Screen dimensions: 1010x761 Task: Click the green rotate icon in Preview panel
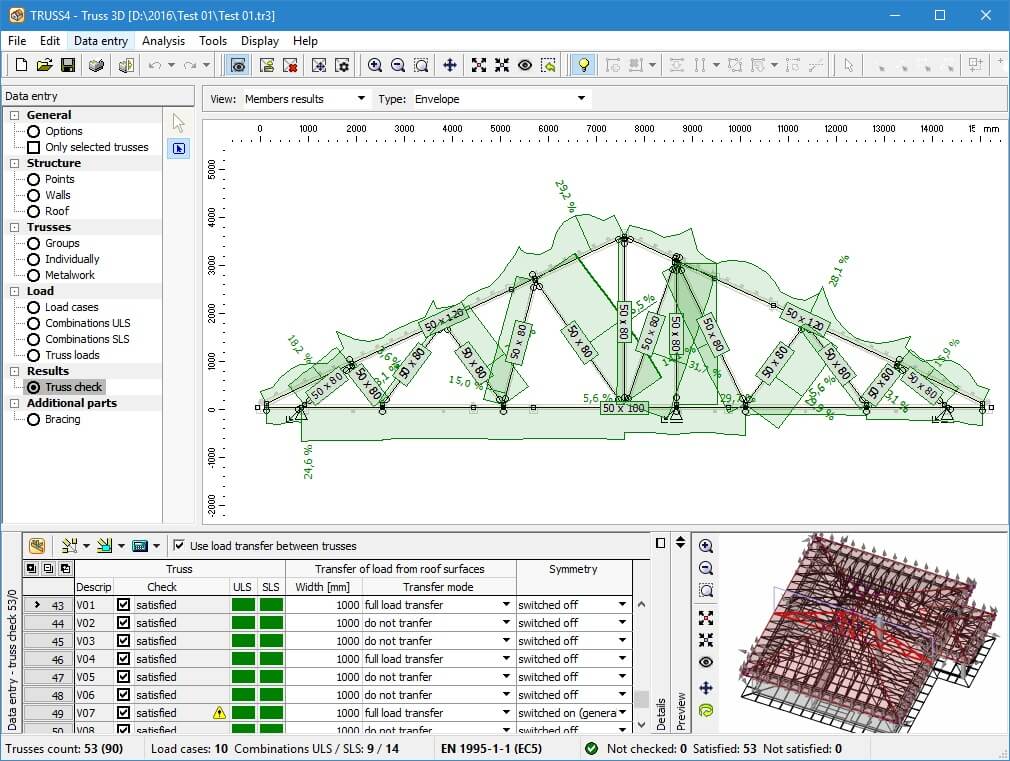[706, 710]
